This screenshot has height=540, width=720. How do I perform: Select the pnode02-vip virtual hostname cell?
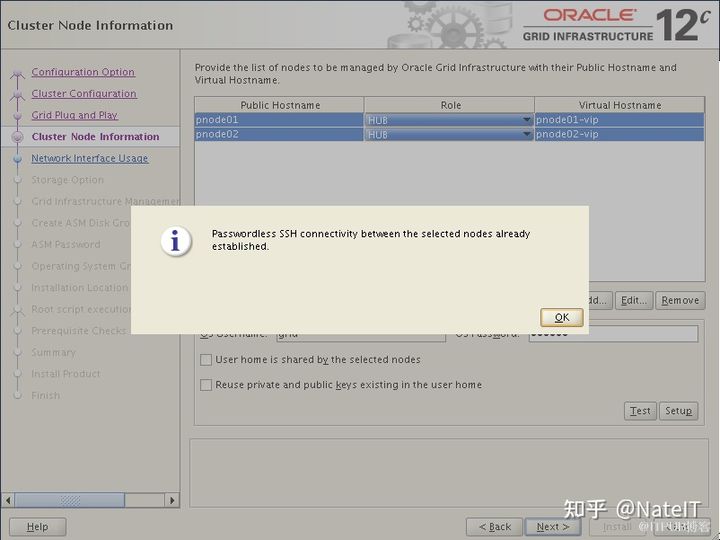(619, 135)
